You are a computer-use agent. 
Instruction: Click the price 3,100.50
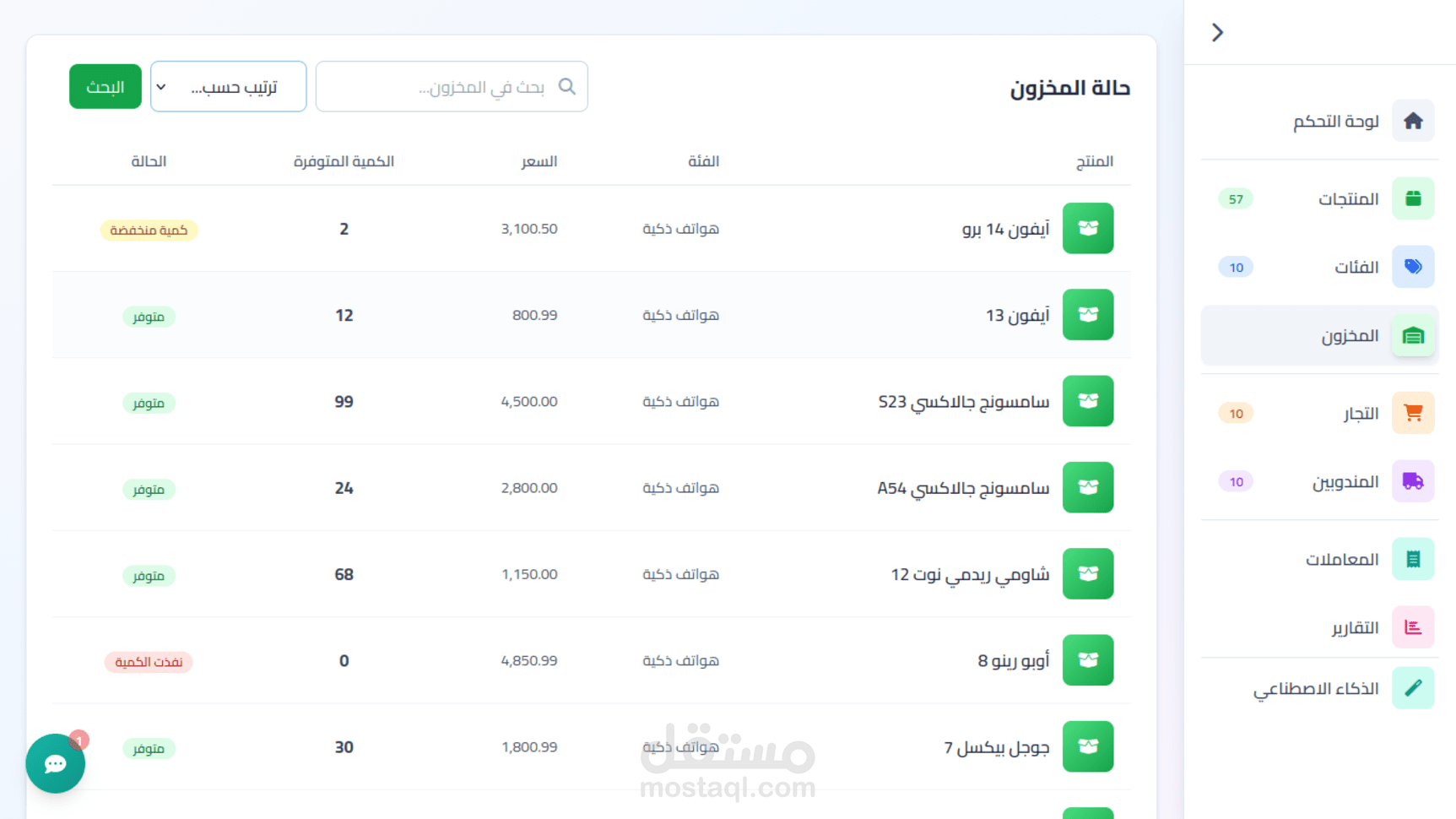[529, 229]
